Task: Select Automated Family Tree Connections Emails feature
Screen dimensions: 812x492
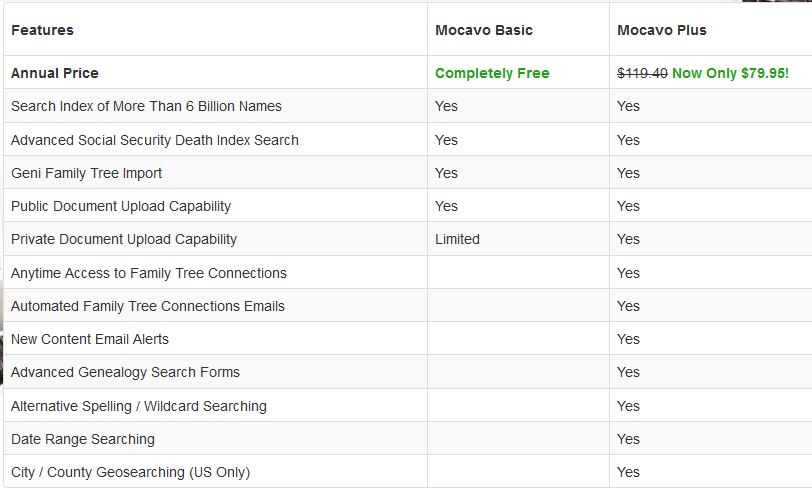Action: (148, 306)
